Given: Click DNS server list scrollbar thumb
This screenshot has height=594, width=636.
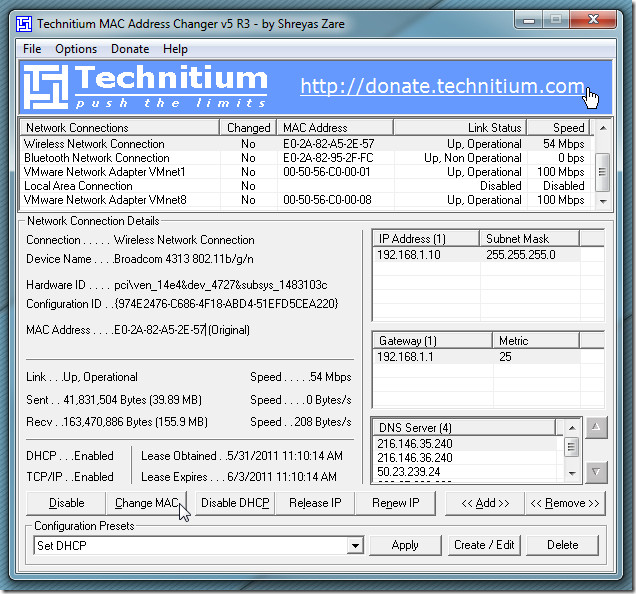Looking at the screenshot, I should (572, 447).
